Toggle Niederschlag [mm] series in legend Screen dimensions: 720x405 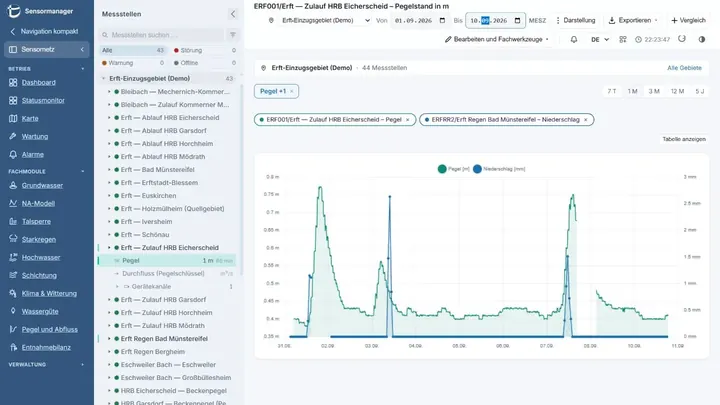pos(499,169)
